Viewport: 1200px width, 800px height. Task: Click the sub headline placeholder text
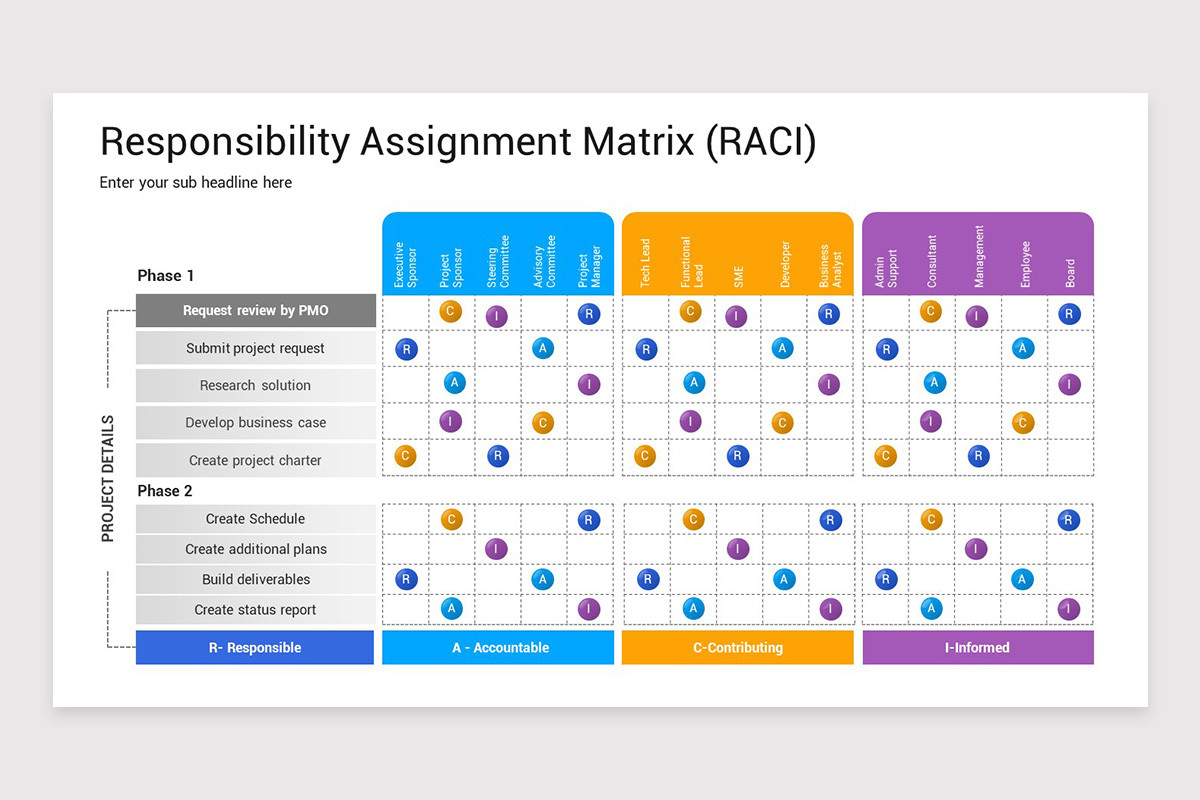pos(196,183)
